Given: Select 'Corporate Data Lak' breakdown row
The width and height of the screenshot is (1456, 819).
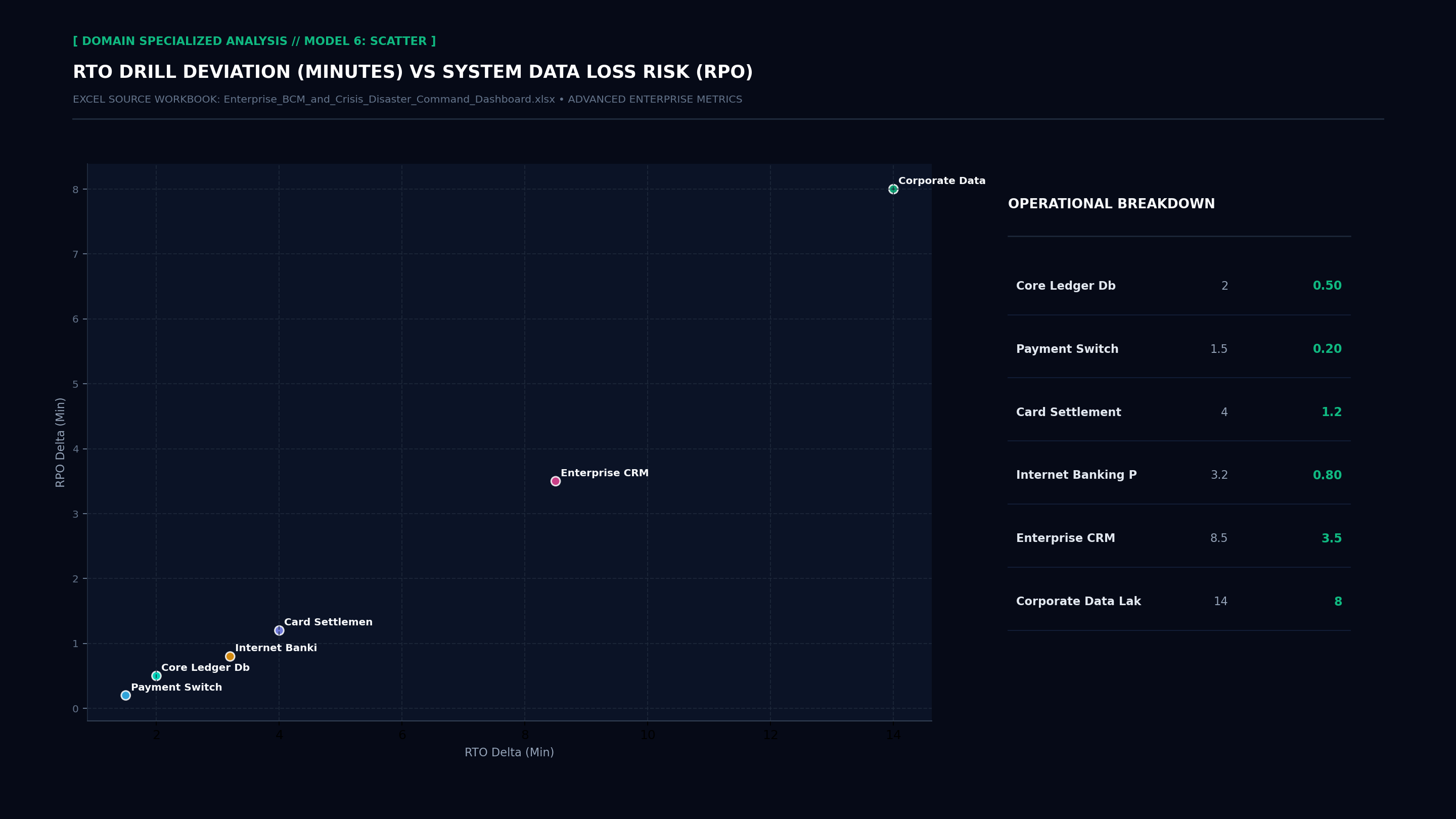Looking at the screenshot, I should [x=1078, y=602].
